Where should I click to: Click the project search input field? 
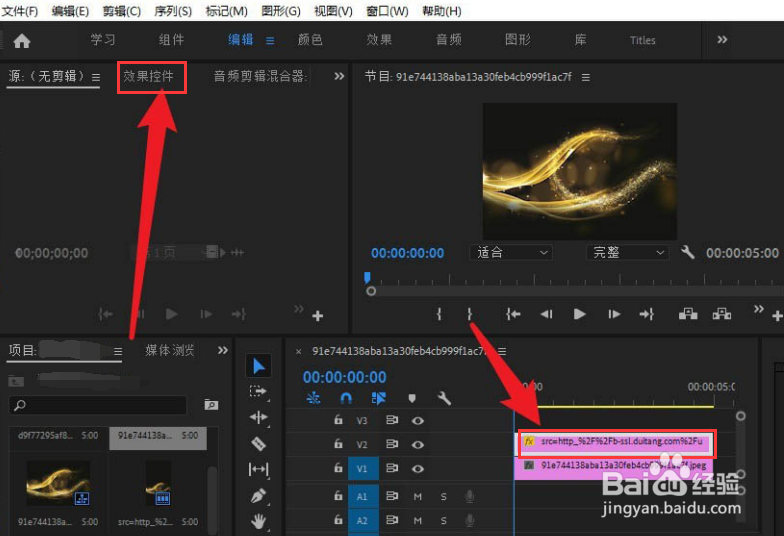click(x=98, y=404)
